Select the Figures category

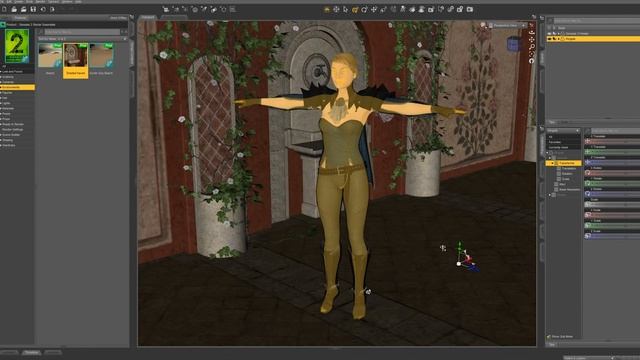pos(7,93)
